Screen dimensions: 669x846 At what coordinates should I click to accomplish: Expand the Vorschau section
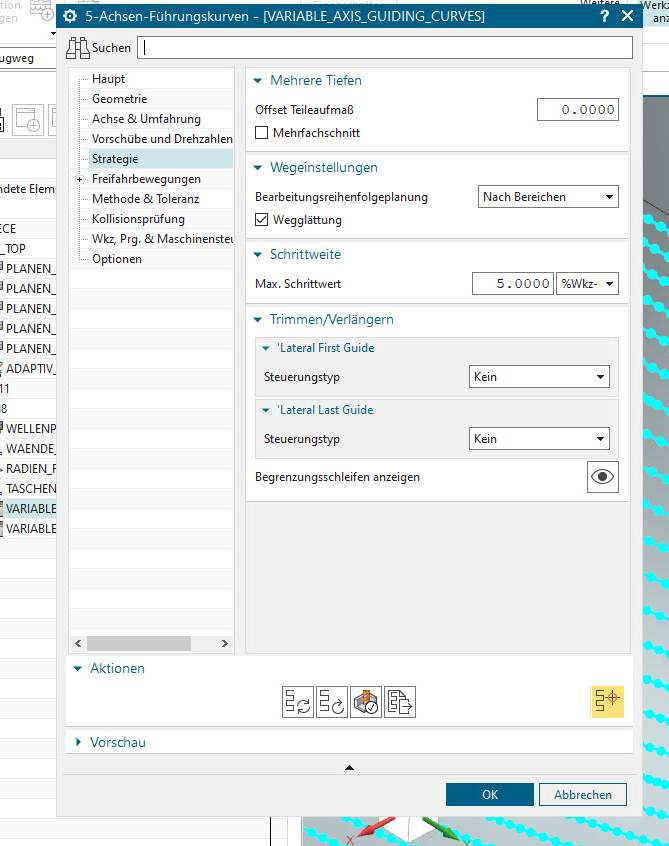(78, 742)
